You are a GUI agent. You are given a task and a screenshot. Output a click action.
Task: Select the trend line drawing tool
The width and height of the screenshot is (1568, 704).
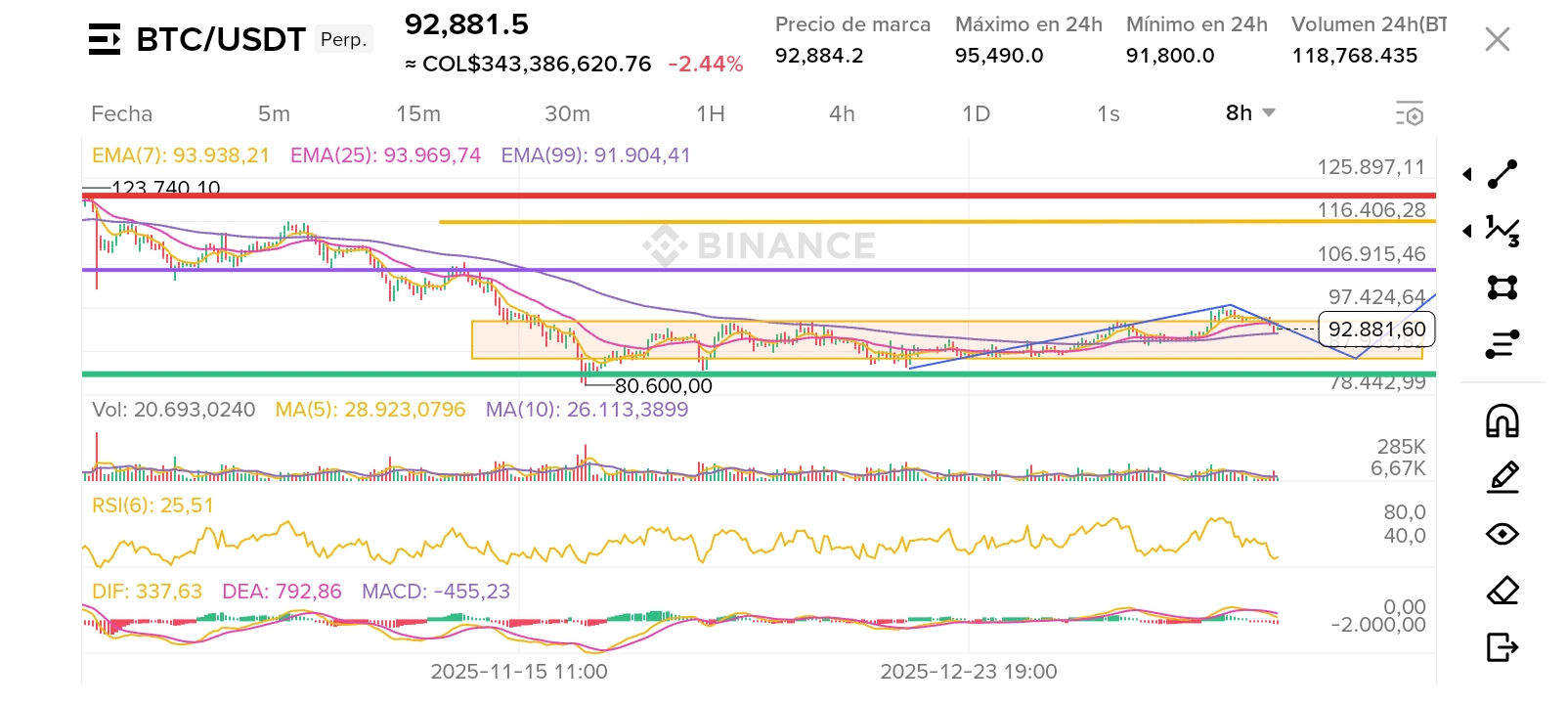click(1503, 174)
